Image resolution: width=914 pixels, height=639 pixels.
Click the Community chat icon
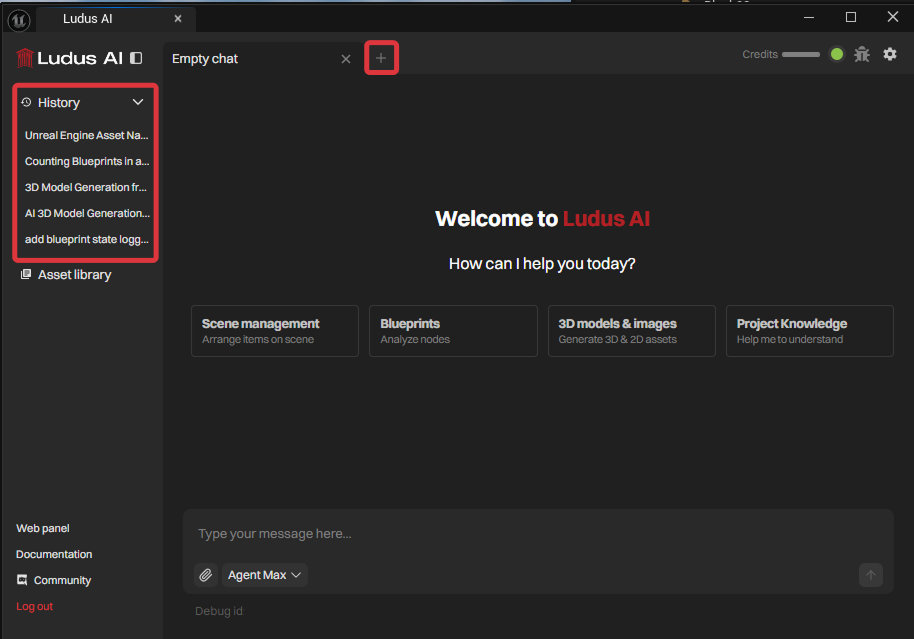pyautogui.click(x=22, y=580)
